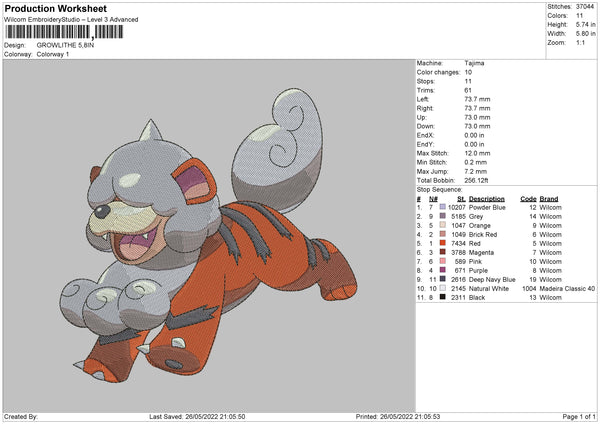Click the Width value 5.80 in

(x=585, y=34)
